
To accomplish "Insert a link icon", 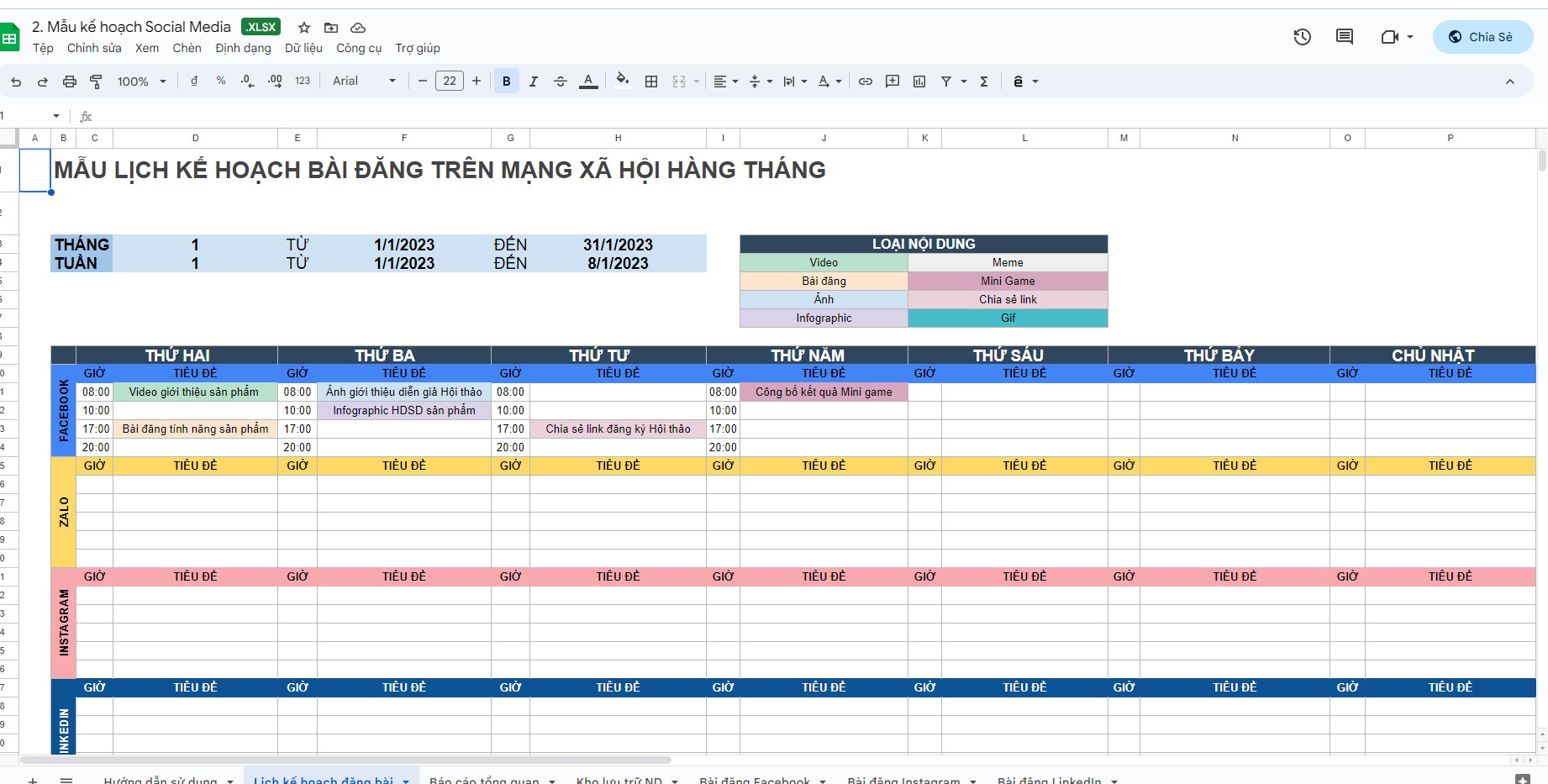I will point(866,81).
